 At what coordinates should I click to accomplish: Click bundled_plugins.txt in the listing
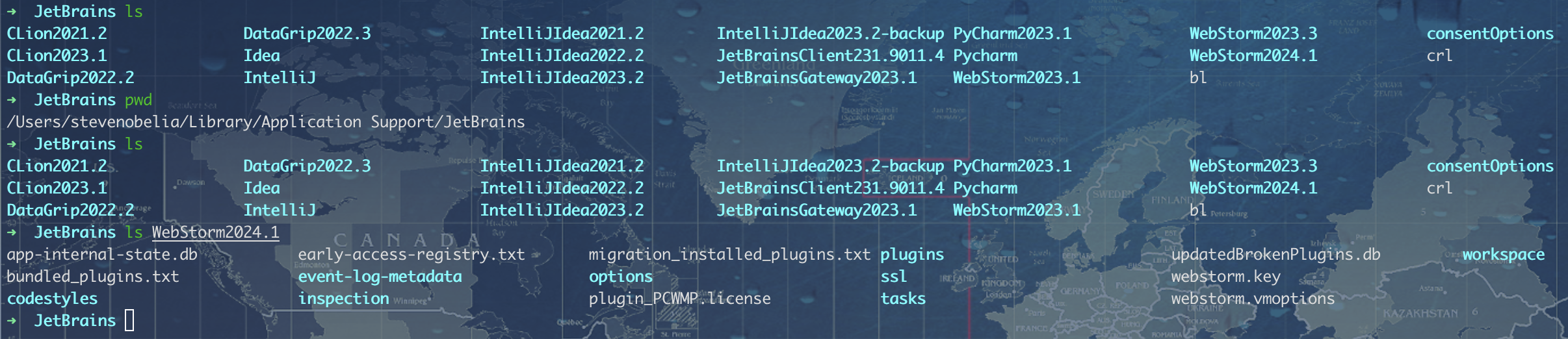tap(92, 277)
